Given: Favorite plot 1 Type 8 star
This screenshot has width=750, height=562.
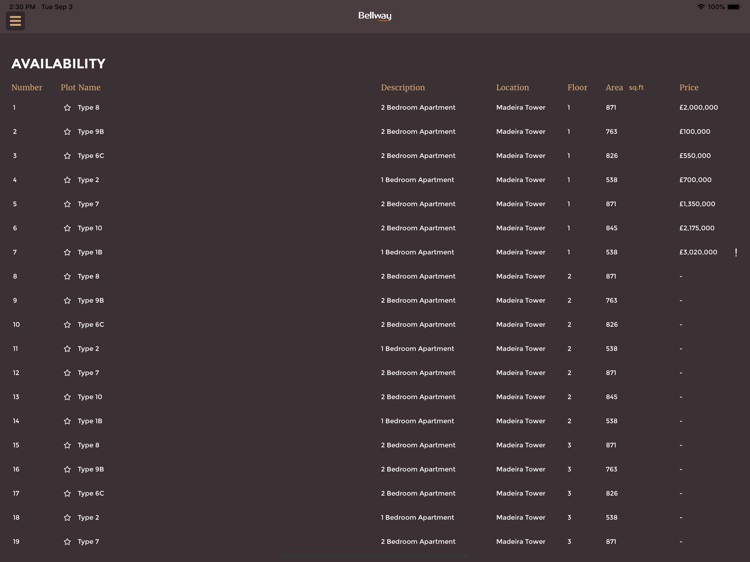Looking at the screenshot, I should coord(67,108).
